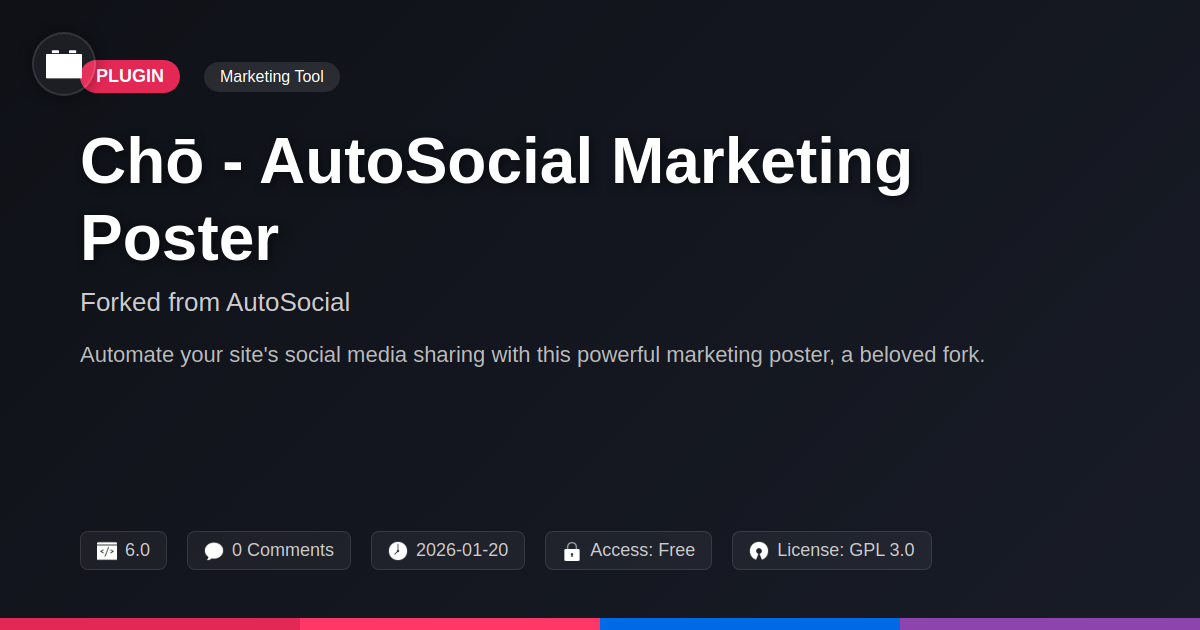Click the code version icon next to 6.0
1200x630 pixels.
pyautogui.click(x=107, y=551)
